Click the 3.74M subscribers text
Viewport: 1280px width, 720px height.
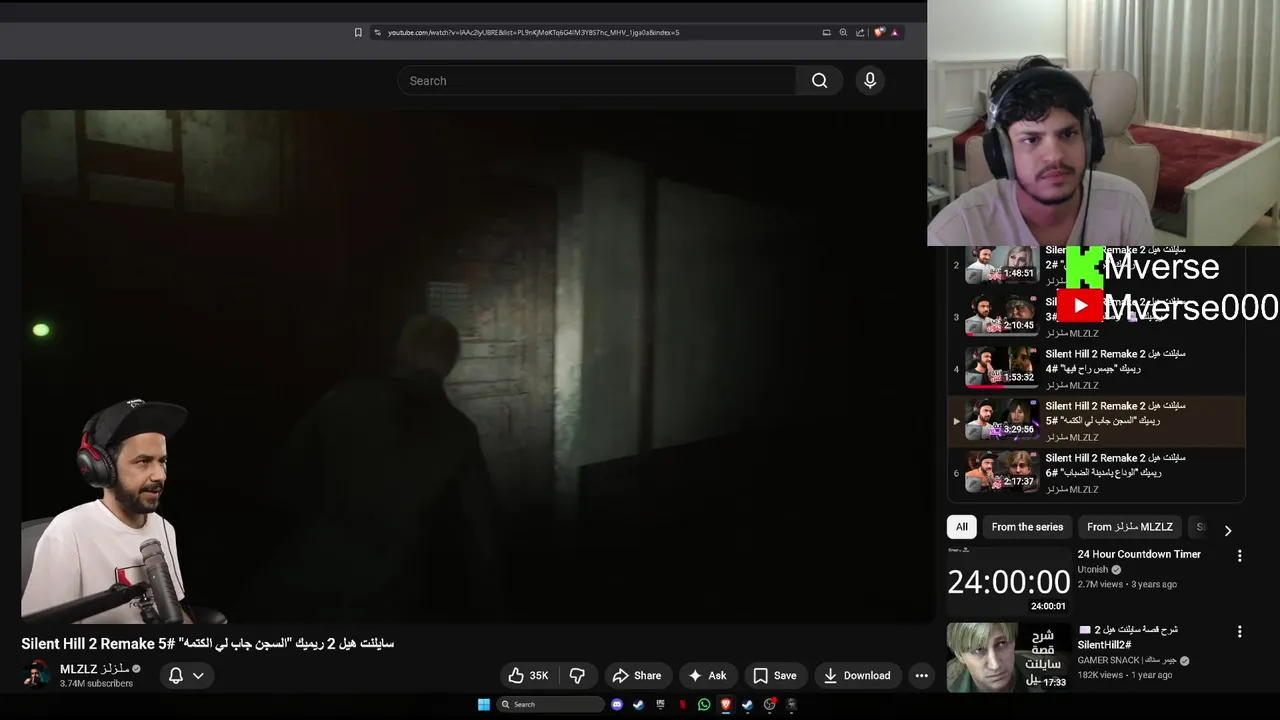pyautogui.click(x=96, y=684)
